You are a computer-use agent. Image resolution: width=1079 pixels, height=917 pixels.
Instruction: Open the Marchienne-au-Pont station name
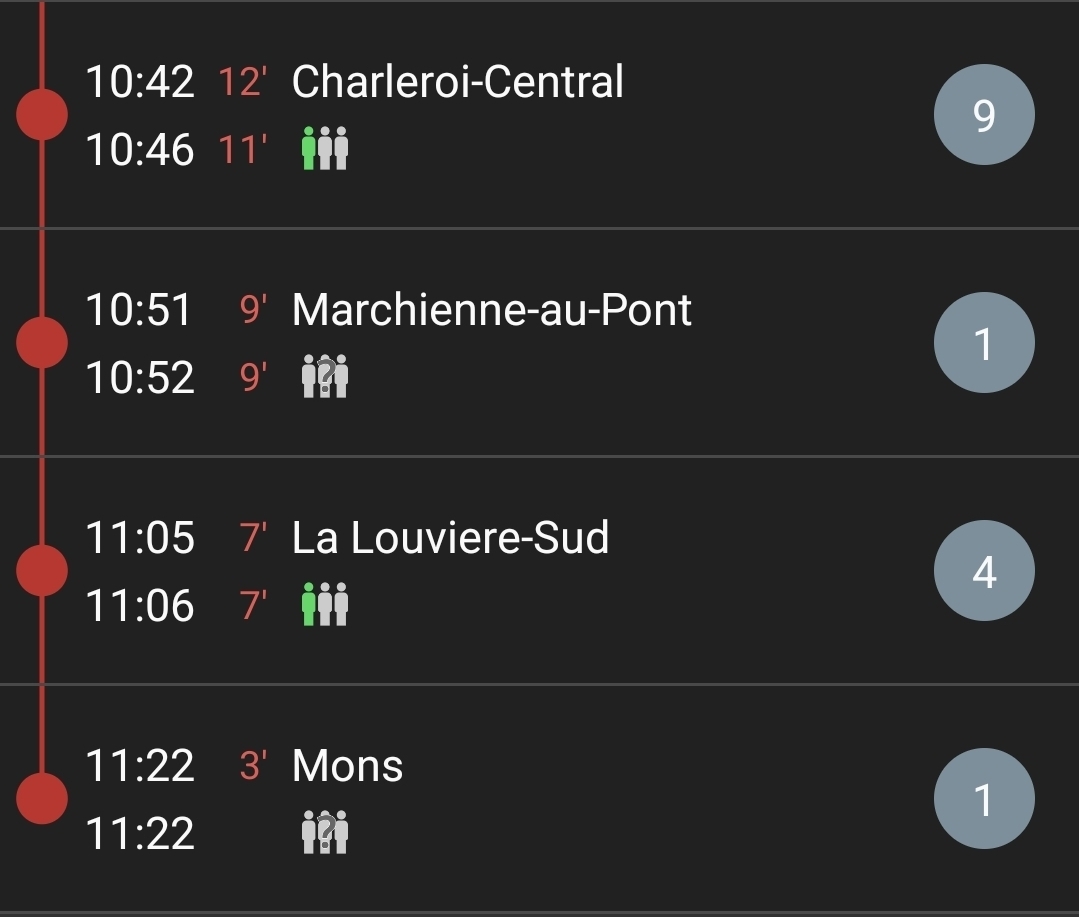click(x=491, y=309)
